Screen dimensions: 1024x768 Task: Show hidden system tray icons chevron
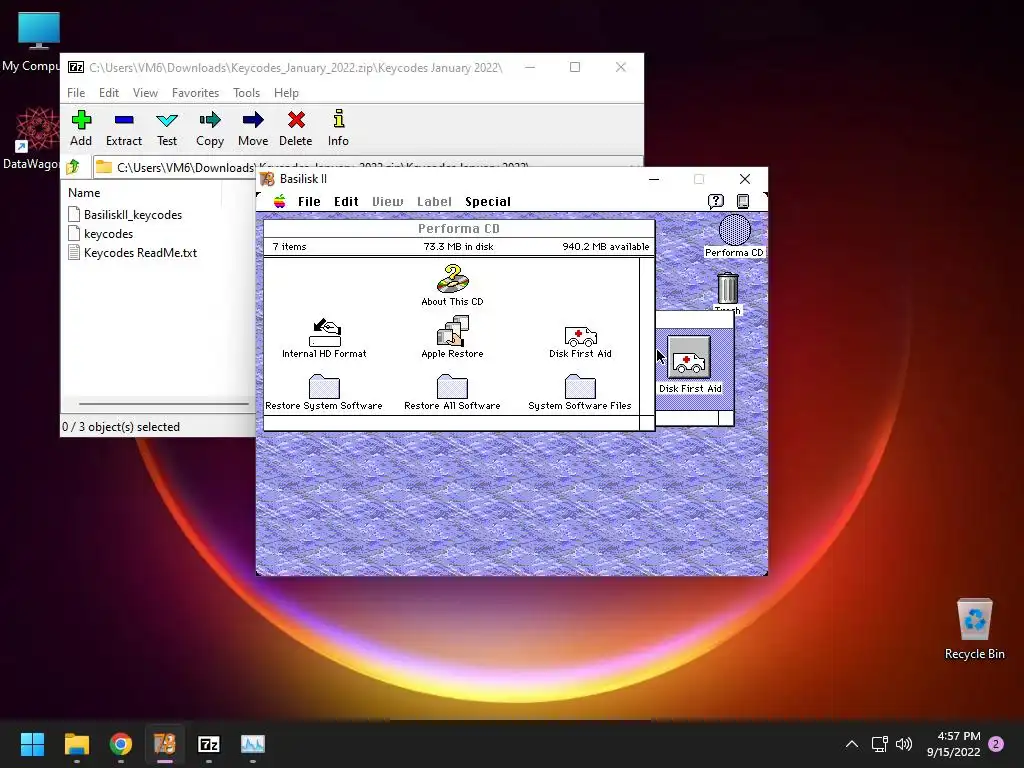click(x=852, y=744)
